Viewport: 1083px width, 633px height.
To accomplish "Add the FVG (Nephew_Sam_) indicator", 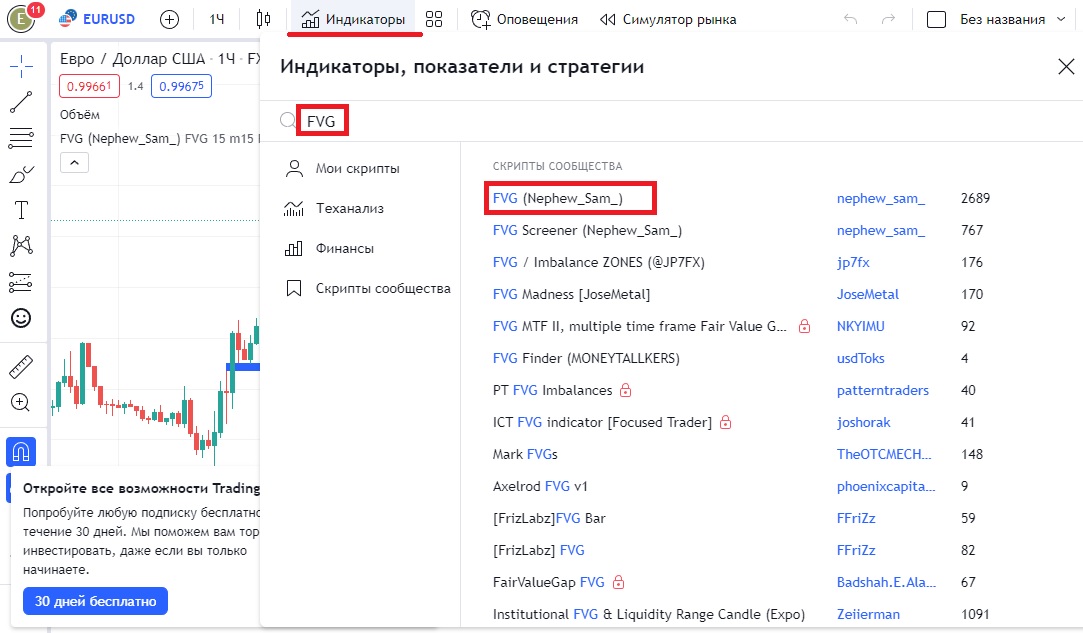I will (x=557, y=198).
